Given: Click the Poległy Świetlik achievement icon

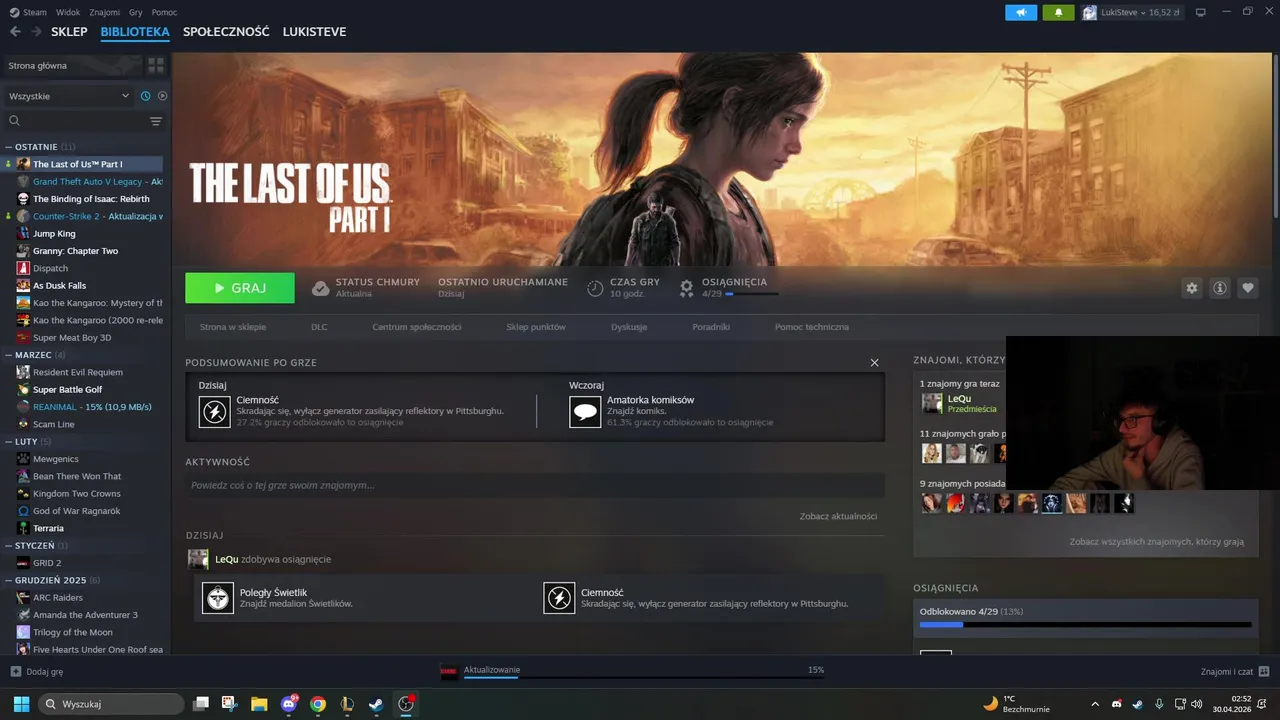Looking at the screenshot, I should (x=217, y=598).
